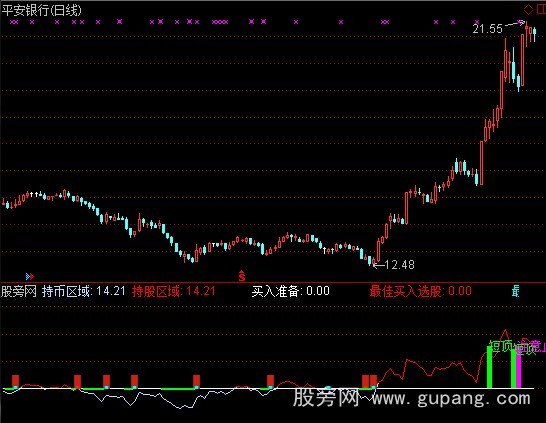The height and width of the screenshot is (423, 546).
Task: Click the red diamond icon at chart corner
Action: (x=528, y=9)
